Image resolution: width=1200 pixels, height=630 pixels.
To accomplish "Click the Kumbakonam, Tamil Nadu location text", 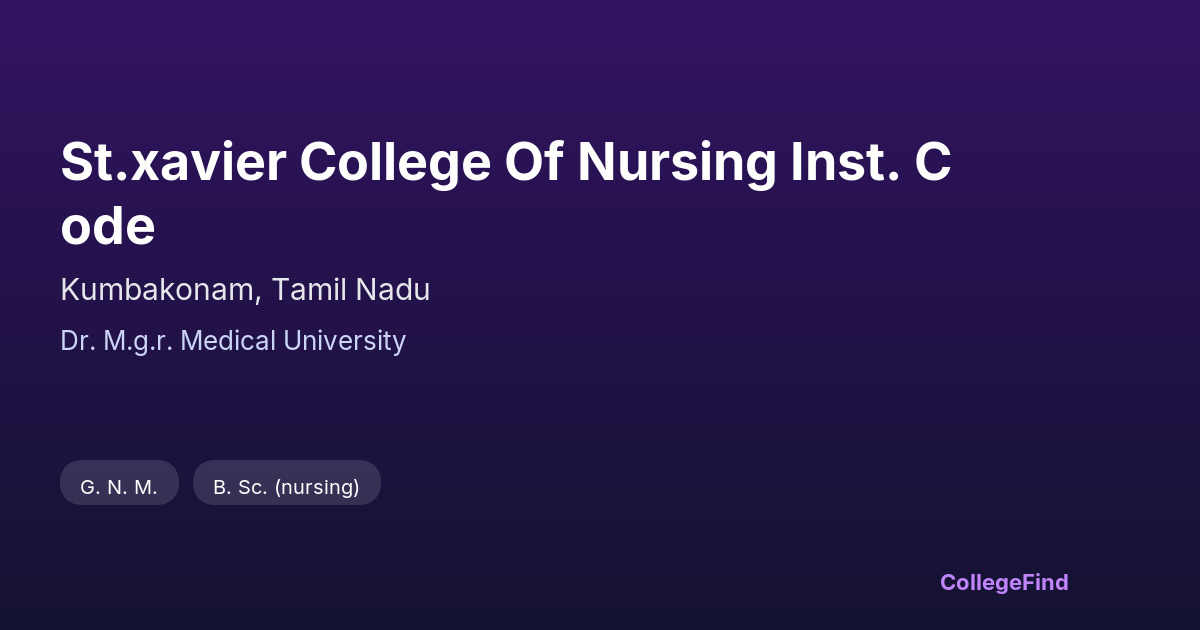I will click(245, 290).
